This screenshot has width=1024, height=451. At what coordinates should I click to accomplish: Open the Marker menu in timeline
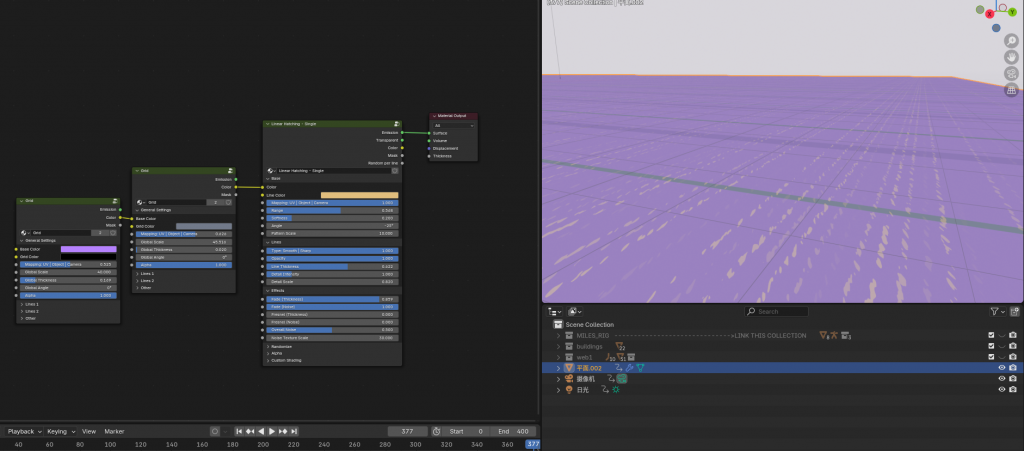pyautogui.click(x=115, y=431)
